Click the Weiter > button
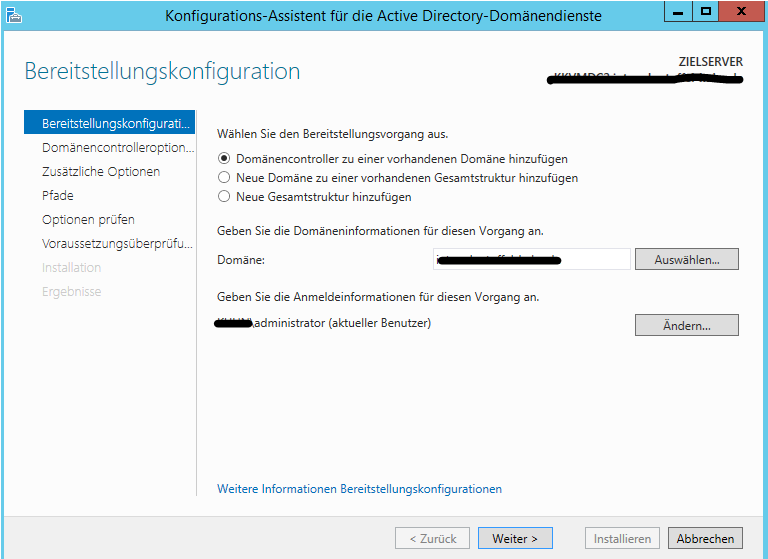Viewport: 768px width, 559px height. click(515, 538)
